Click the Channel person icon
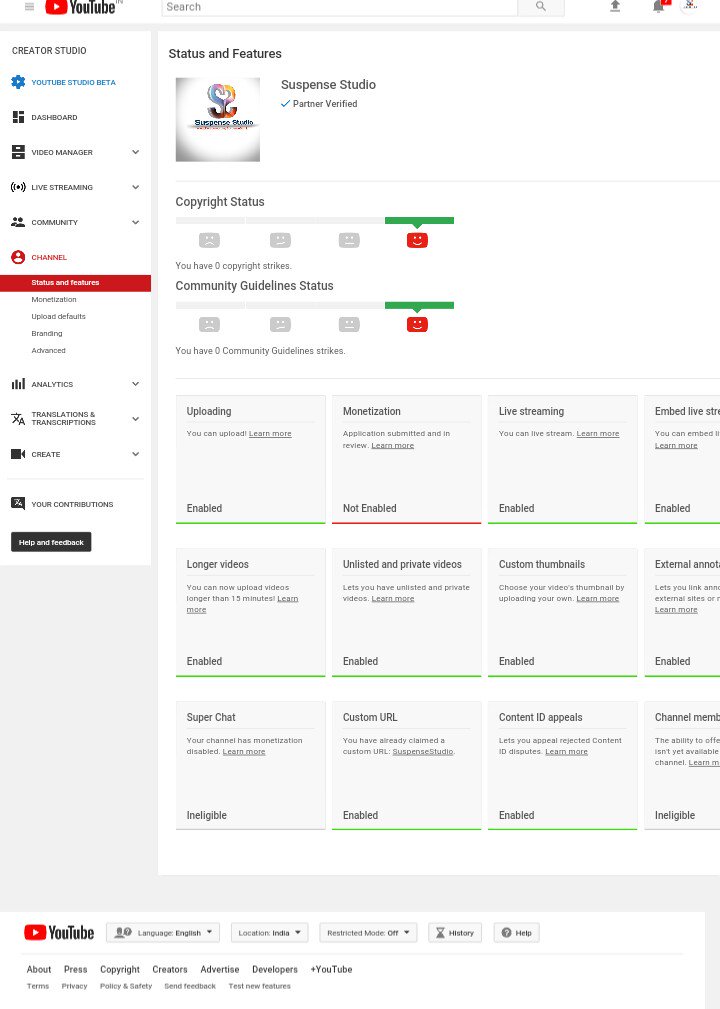 point(18,257)
